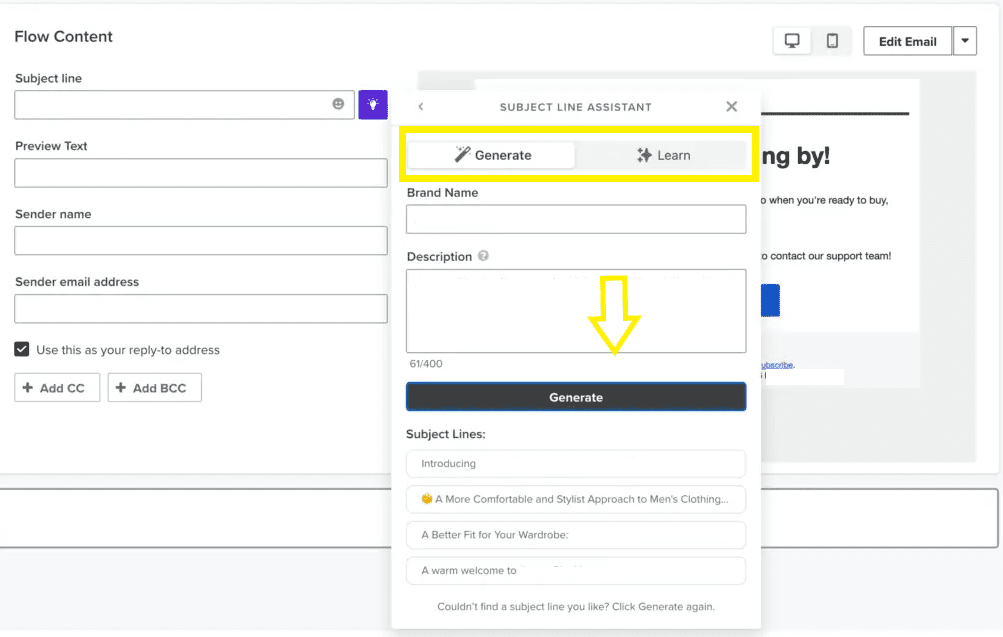Open the Edit Email dropdown arrow

965,41
